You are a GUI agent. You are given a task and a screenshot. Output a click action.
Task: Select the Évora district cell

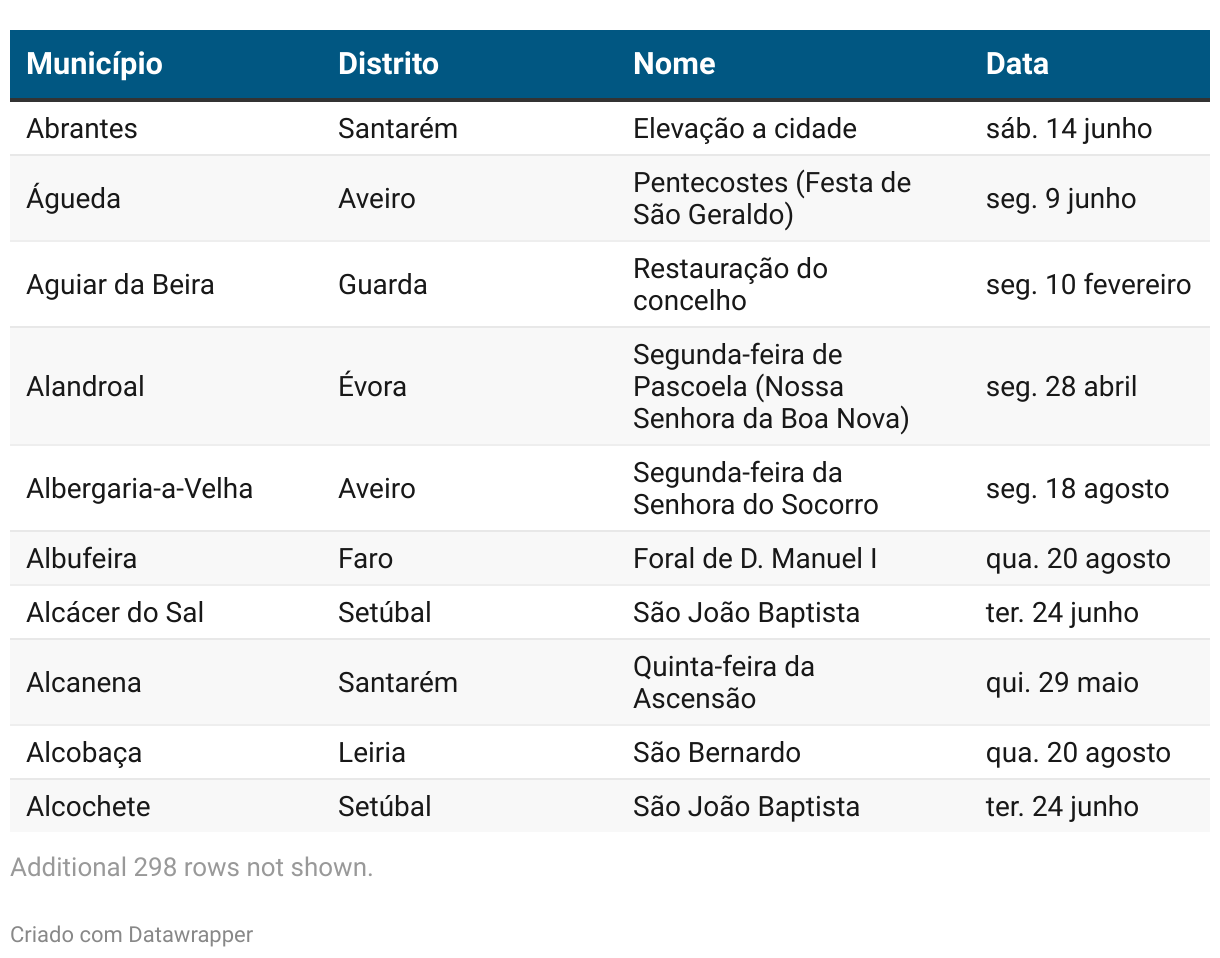(x=372, y=387)
